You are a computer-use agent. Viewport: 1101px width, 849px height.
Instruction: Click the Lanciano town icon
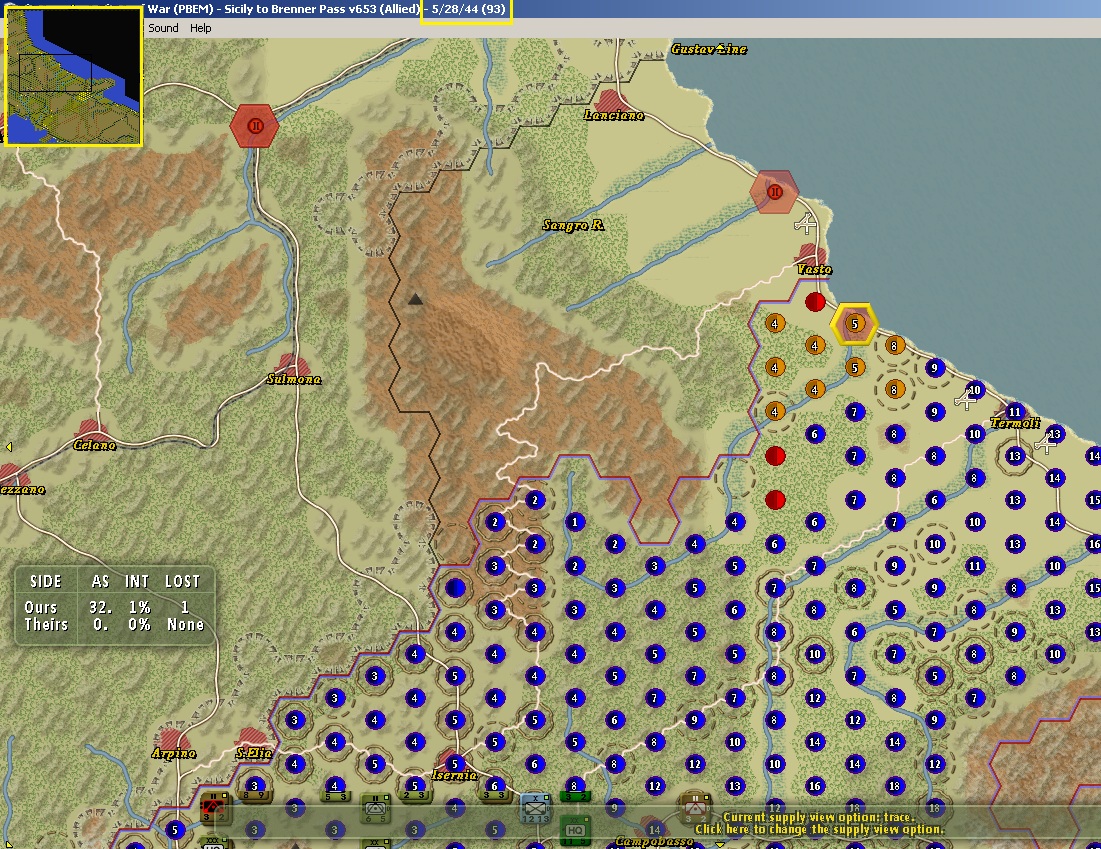click(x=609, y=100)
